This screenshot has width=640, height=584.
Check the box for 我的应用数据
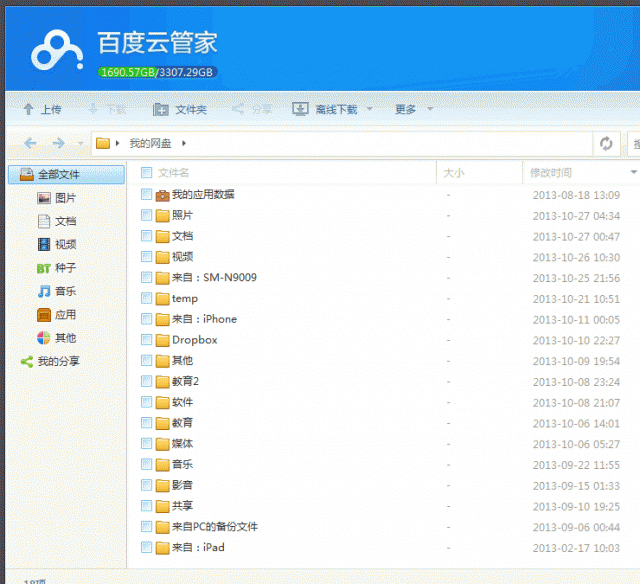(x=147, y=195)
